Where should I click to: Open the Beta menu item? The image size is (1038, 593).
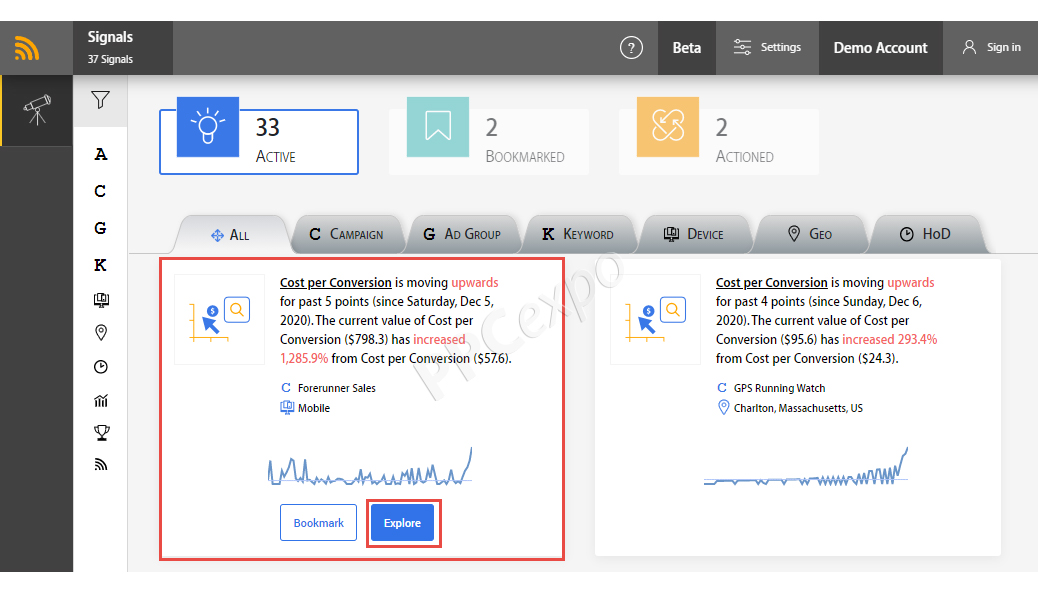click(x=686, y=48)
